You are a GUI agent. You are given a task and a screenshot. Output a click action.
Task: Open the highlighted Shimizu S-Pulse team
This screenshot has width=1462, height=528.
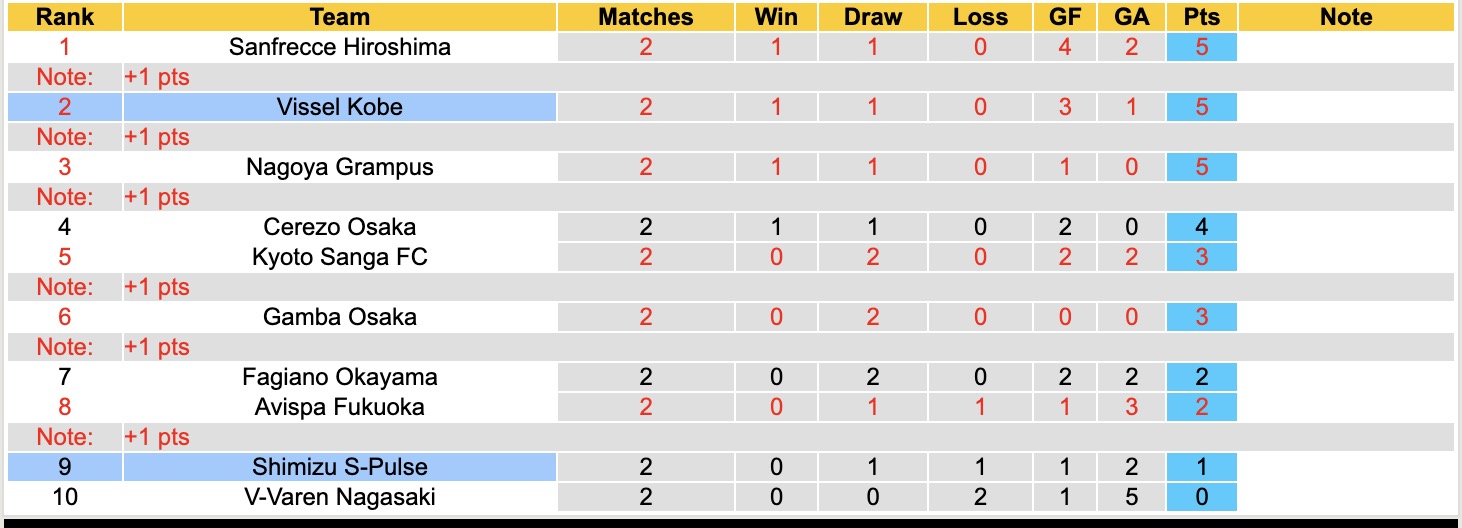coord(340,467)
